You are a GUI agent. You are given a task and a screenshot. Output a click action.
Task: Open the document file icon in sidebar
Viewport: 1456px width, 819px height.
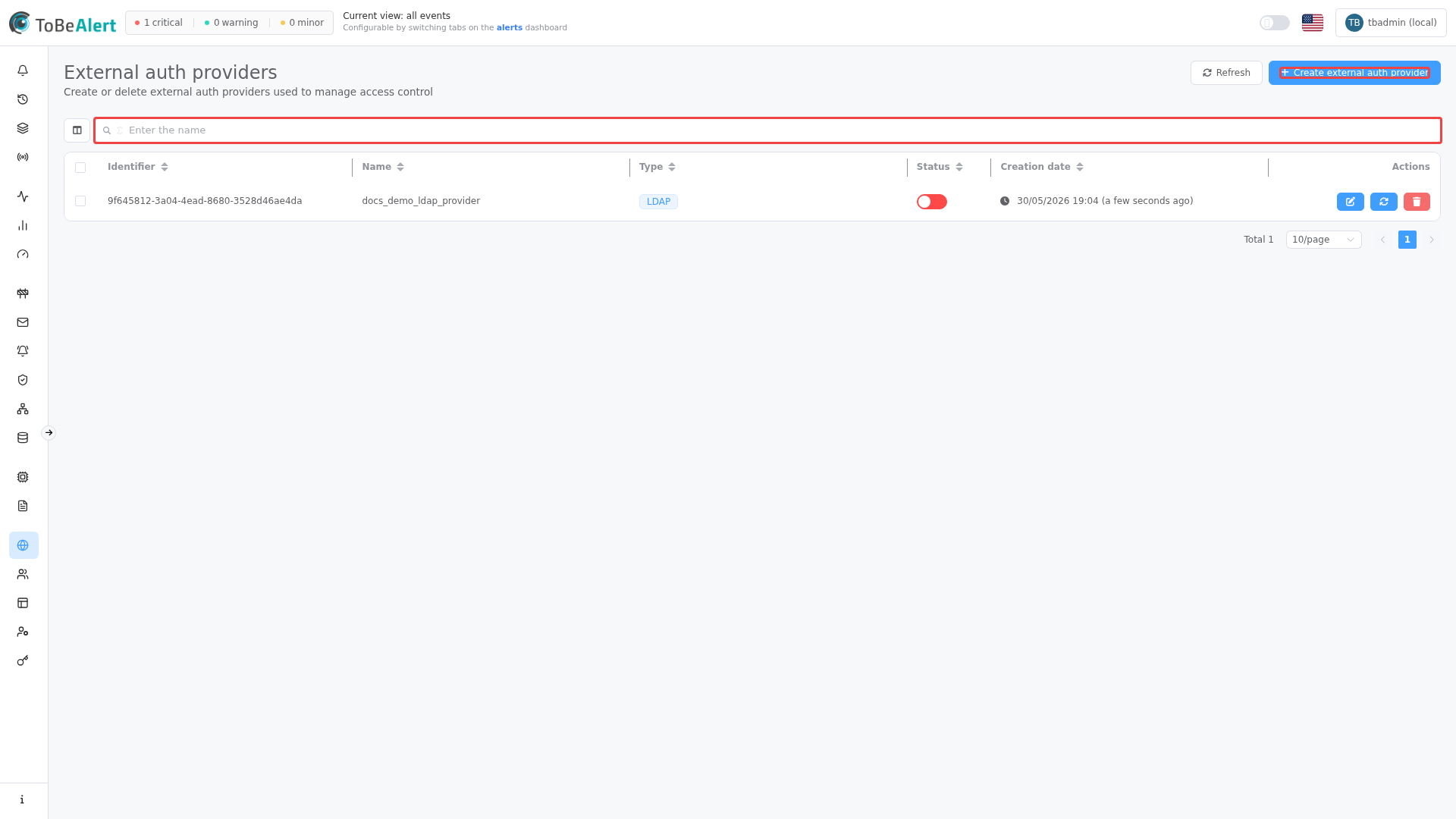click(x=23, y=506)
